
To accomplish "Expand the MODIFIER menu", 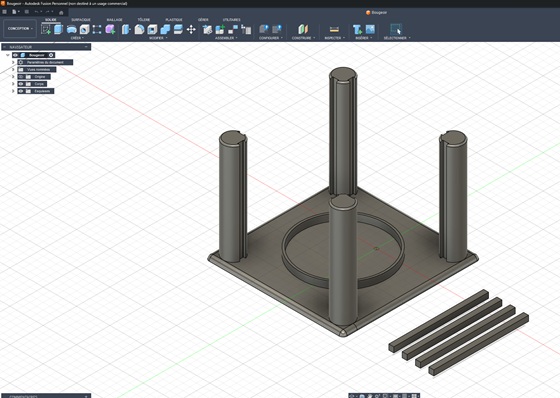I will pos(158,38).
